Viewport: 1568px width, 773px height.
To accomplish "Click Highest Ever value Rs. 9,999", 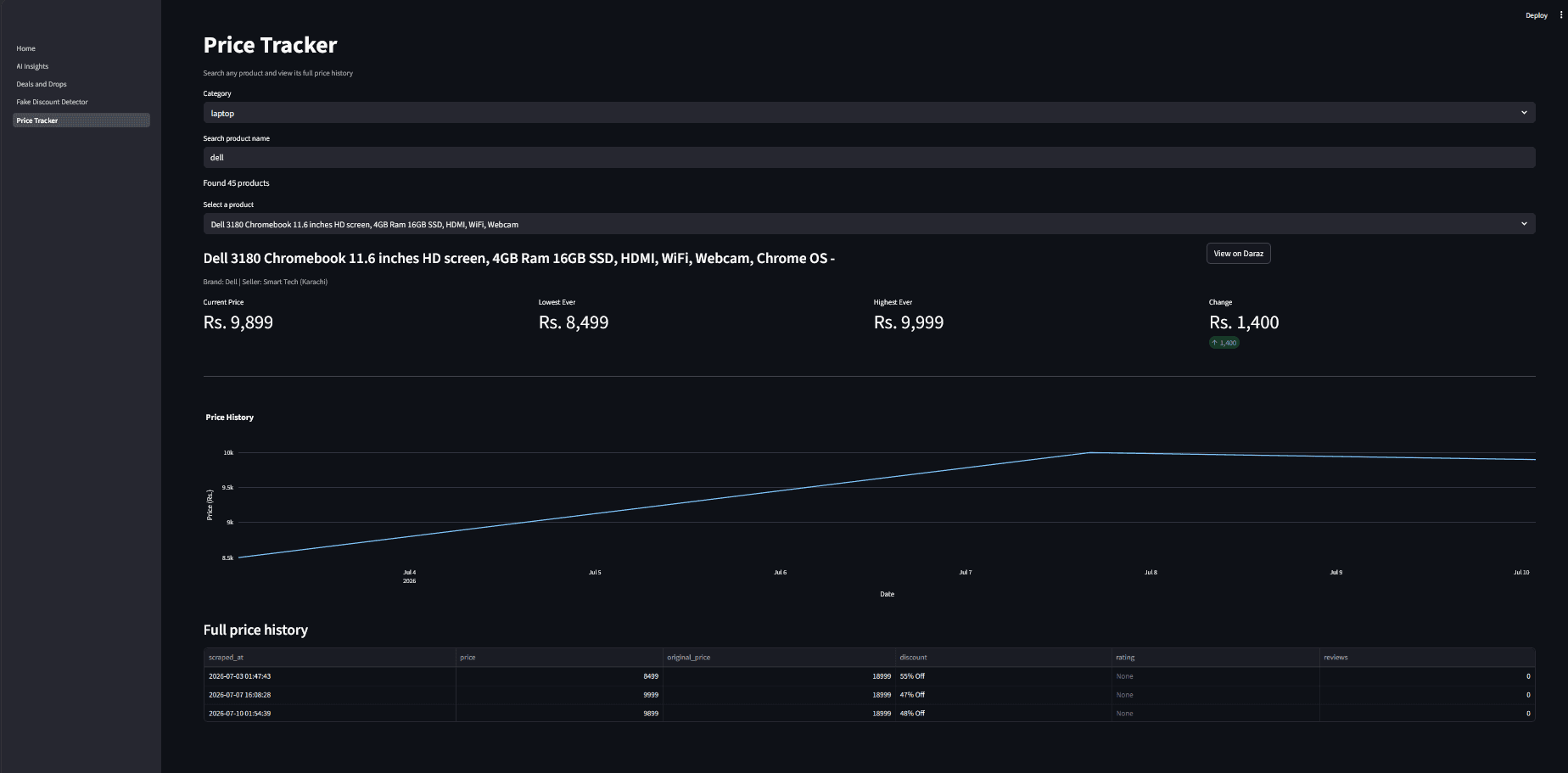I will (909, 322).
